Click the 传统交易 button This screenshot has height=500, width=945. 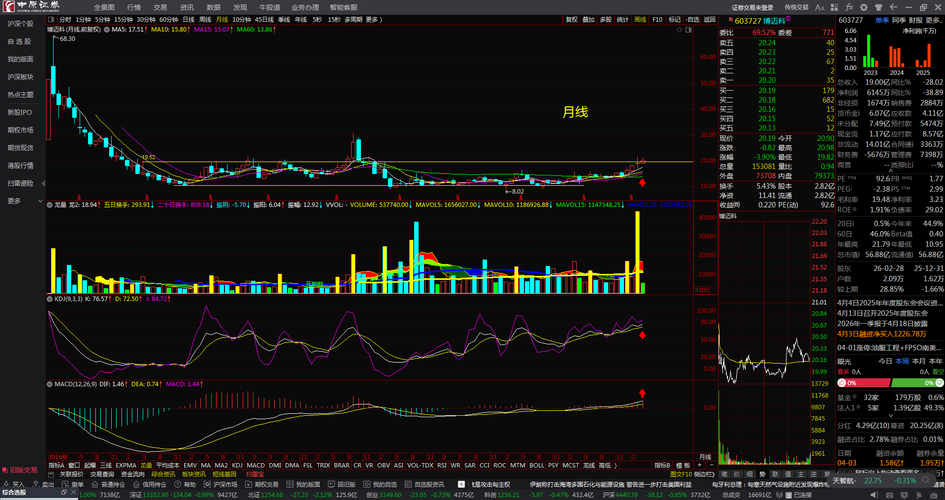796,7
